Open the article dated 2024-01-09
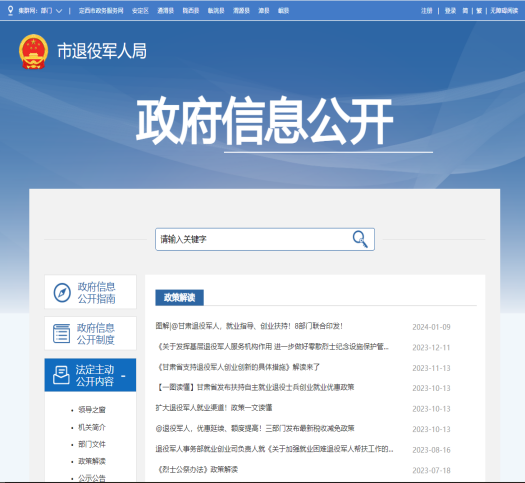 pos(249,326)
